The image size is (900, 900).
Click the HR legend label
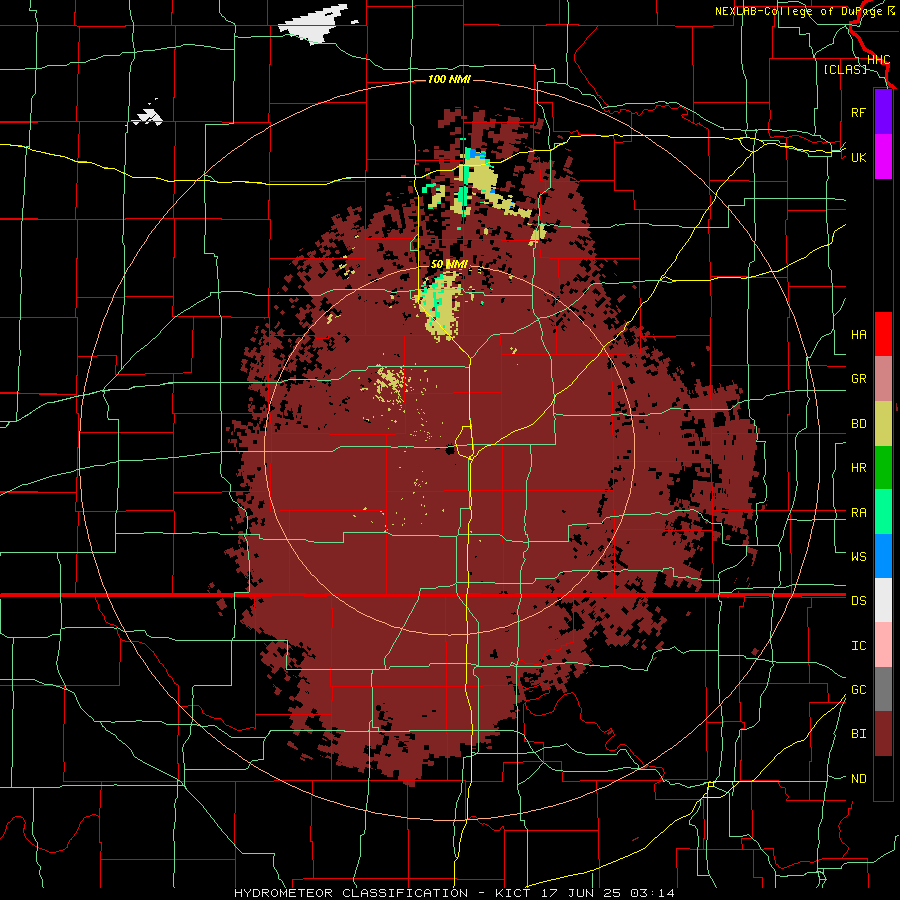click(x=858, y=468)
